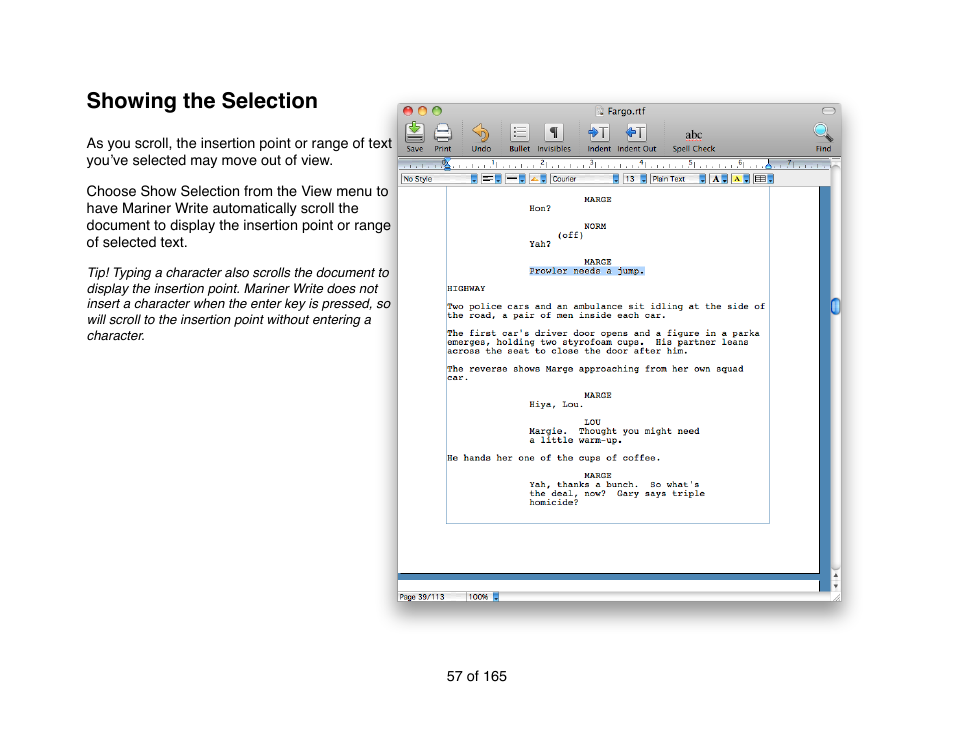Click the 'Hiya, Lou.' dialogue line
This screenshot has height=738, width=954.
(x=556, y=405)
